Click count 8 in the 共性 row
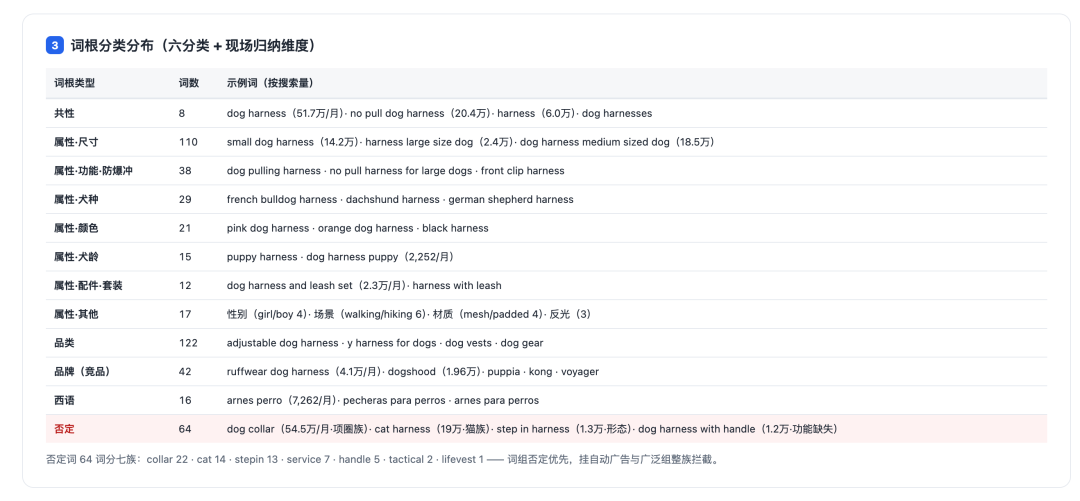Image resolution: width=1080 pixels, height=501 pixels. pyautogui.click(x=182, y=113)
